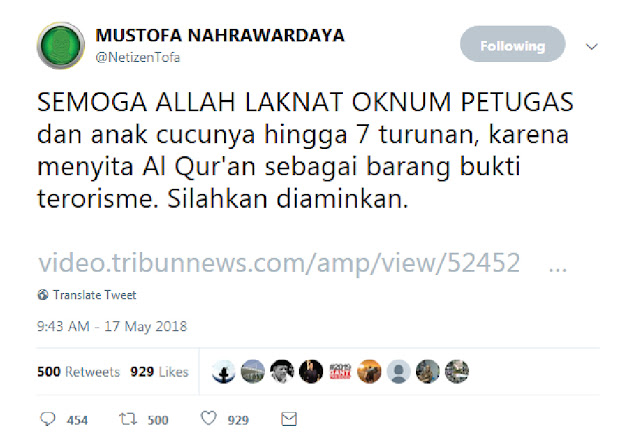View the 500 Retweets list
Image resolution: width=640 pixels, height=442 pixels.
[78, 372]
